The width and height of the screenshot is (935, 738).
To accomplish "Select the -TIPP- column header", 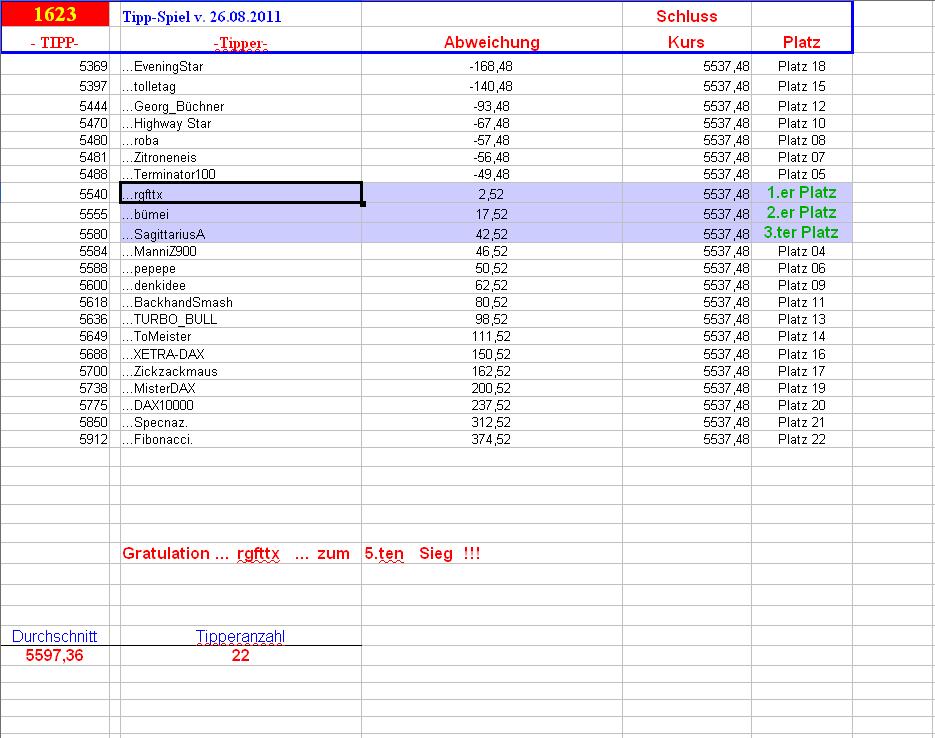I will [55, 42].
